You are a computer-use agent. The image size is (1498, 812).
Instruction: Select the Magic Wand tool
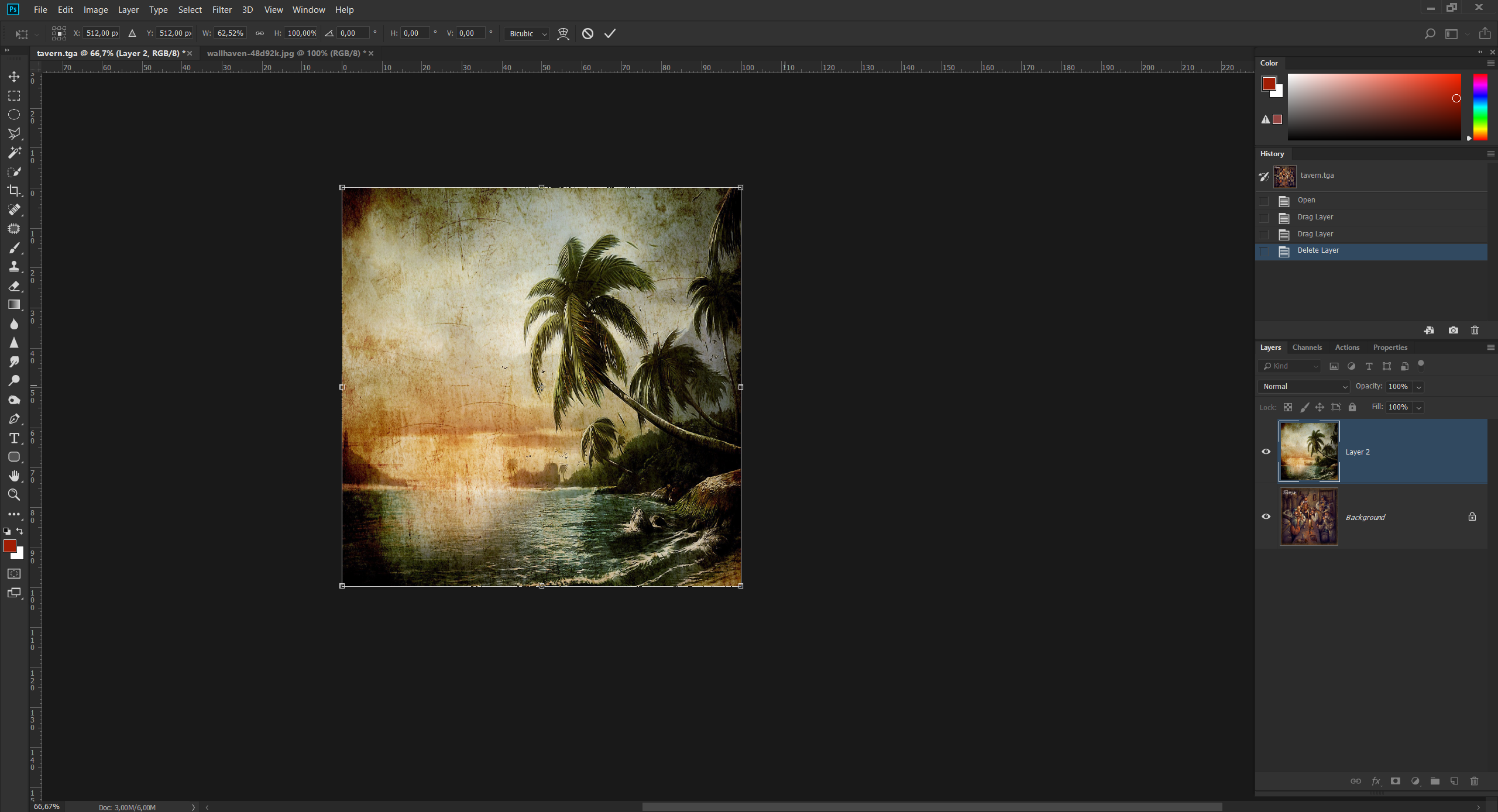(x=14, y=153)
